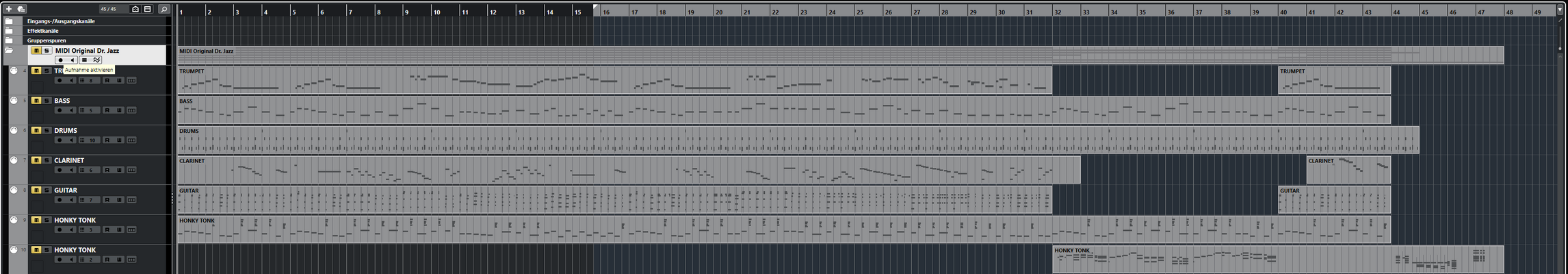Select the HONKY TONK clip starting bar 32

1278,260
